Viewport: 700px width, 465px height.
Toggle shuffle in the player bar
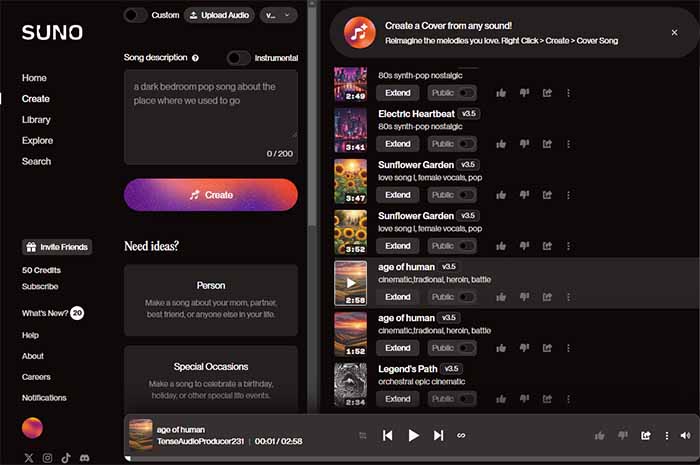click(x=362, y=436)
